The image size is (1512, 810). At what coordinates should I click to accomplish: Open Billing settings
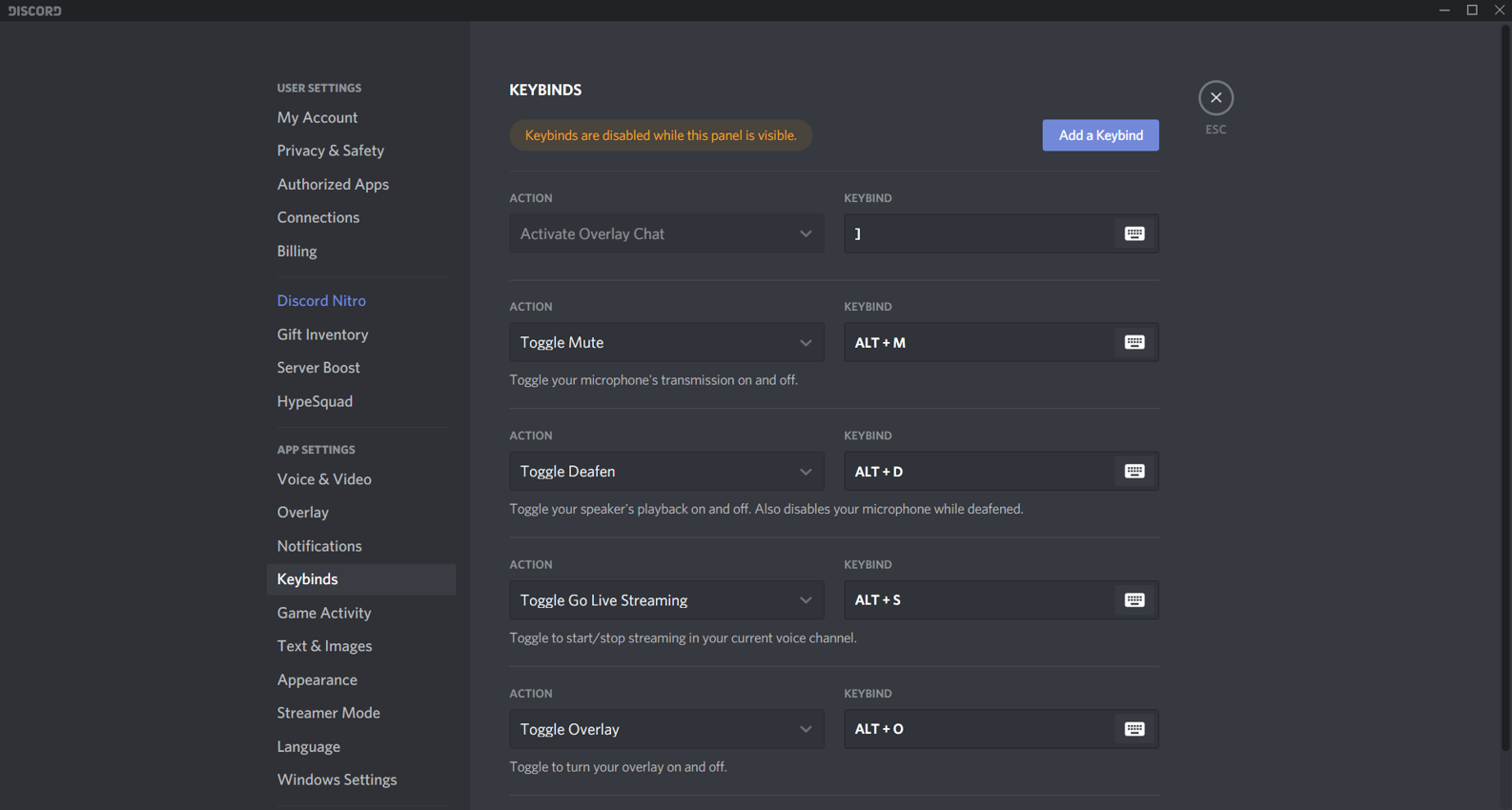361,251
